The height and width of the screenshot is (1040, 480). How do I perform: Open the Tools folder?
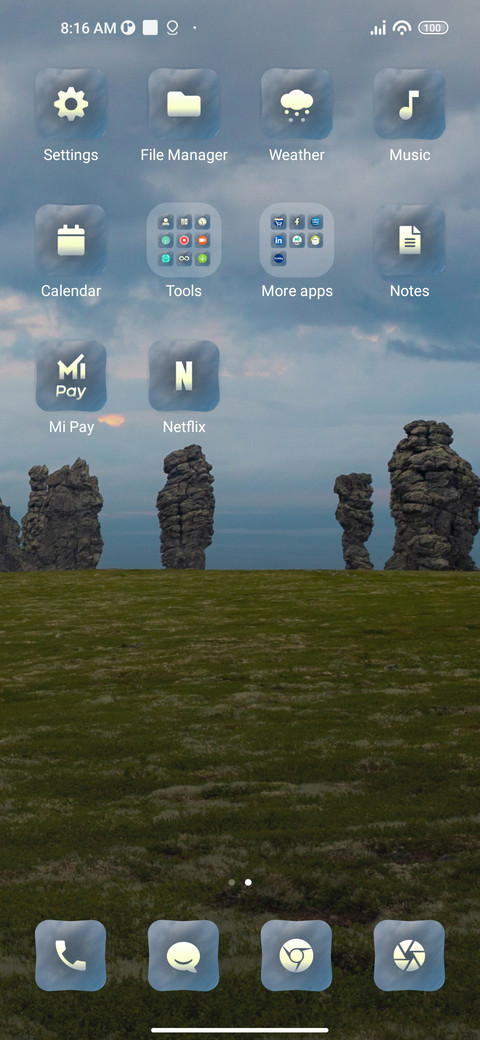(x=184, y=240)
